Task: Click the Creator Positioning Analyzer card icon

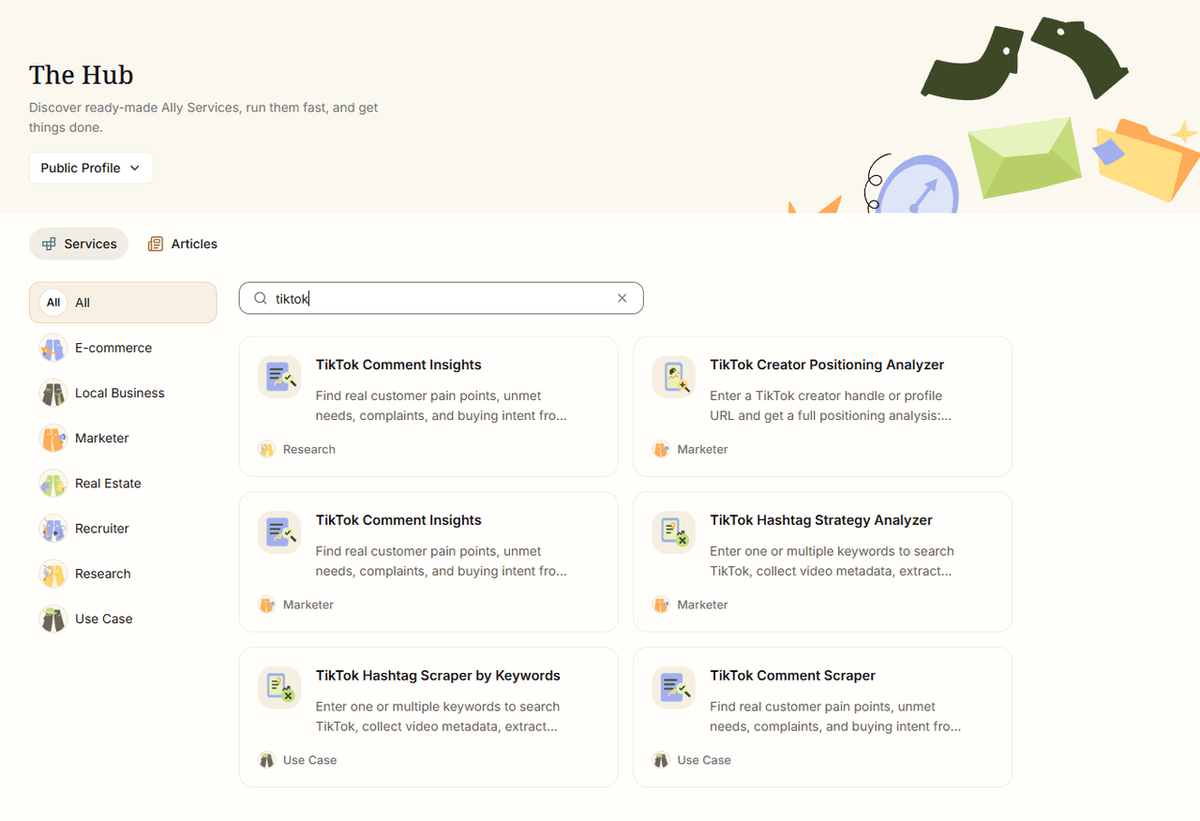Action: pos(673,377)
